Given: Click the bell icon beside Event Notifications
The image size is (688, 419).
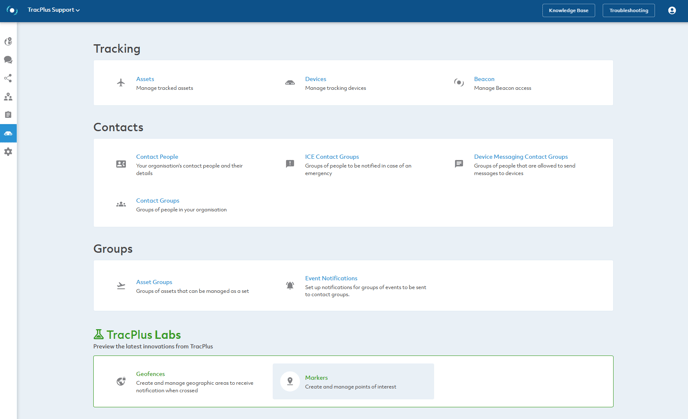Looking at the screenshot, I should [x=290, y=286].
